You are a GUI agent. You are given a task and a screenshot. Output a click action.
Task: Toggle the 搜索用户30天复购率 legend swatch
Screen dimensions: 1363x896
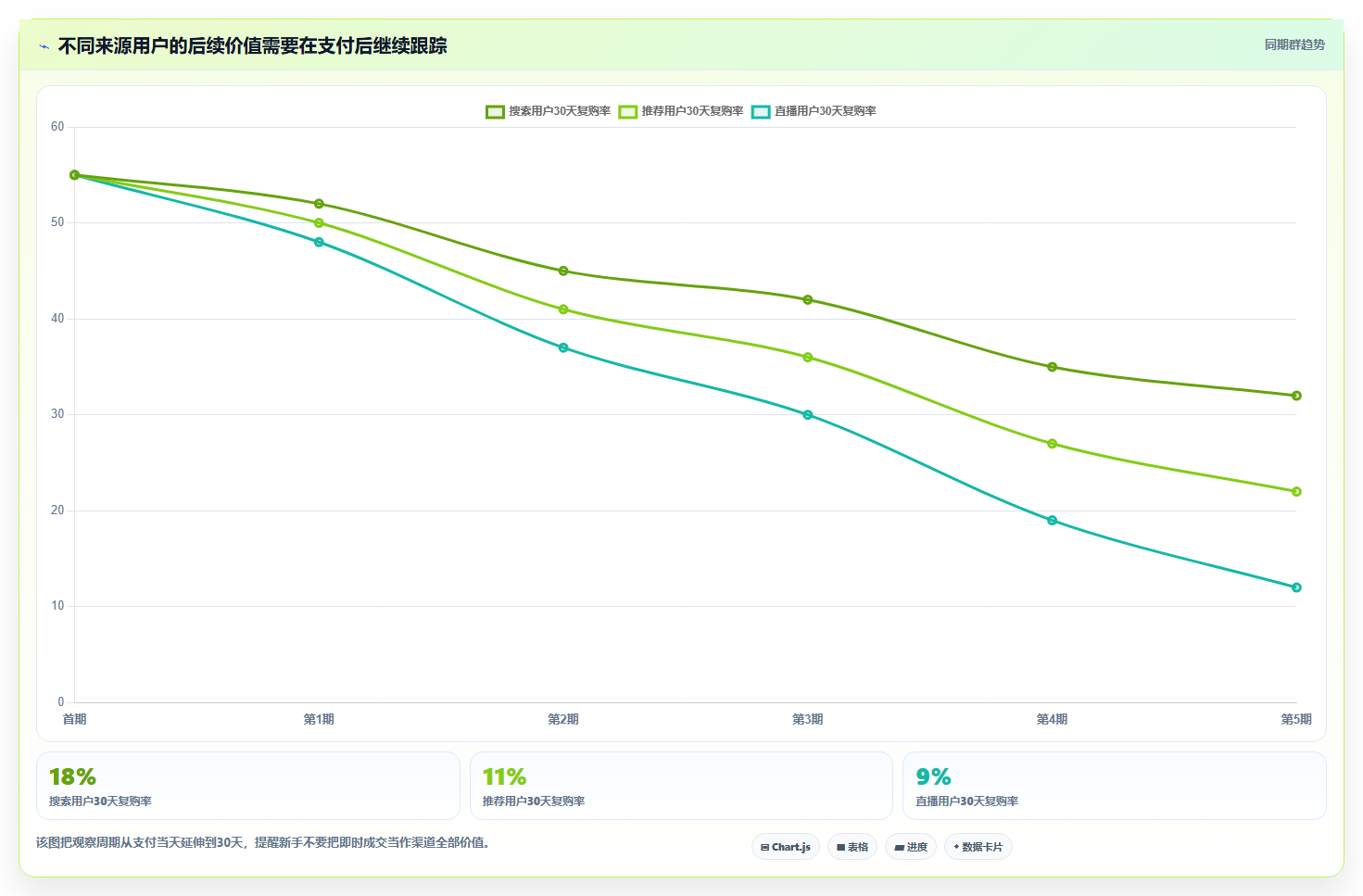click(x=495, y=112)
